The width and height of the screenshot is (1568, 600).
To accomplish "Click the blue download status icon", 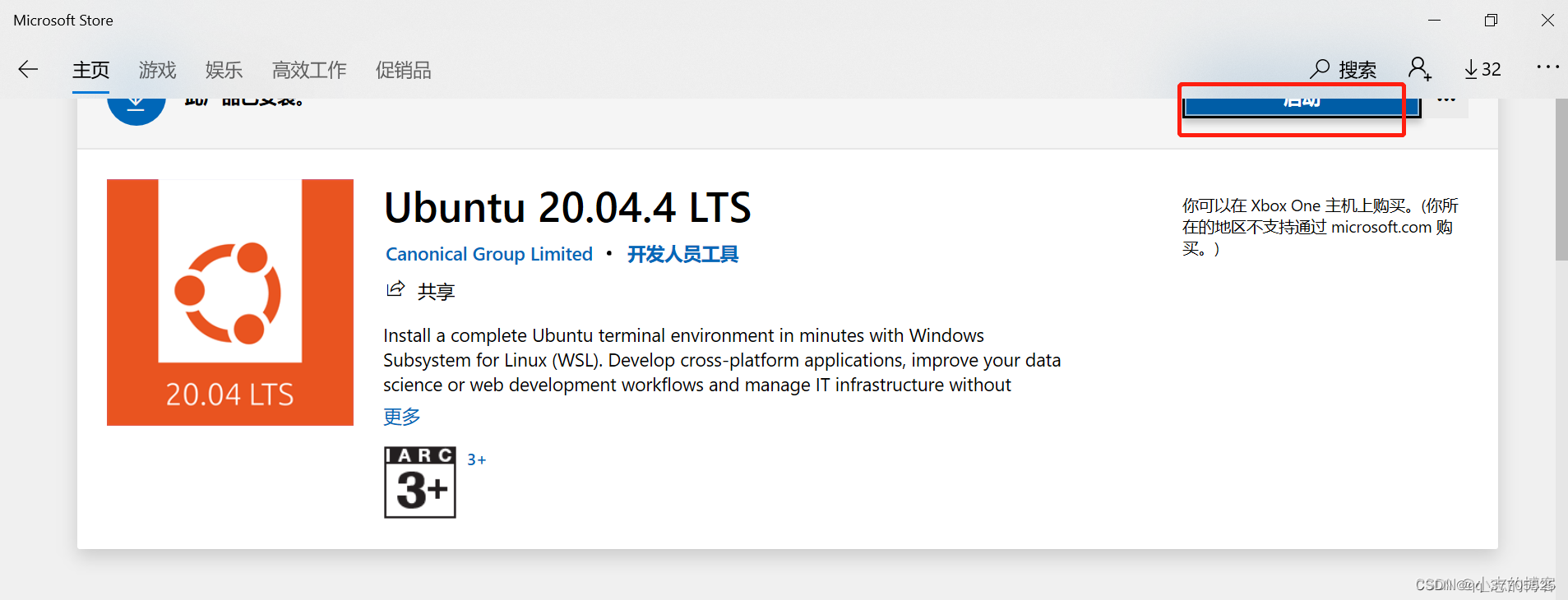I will 136,112.
